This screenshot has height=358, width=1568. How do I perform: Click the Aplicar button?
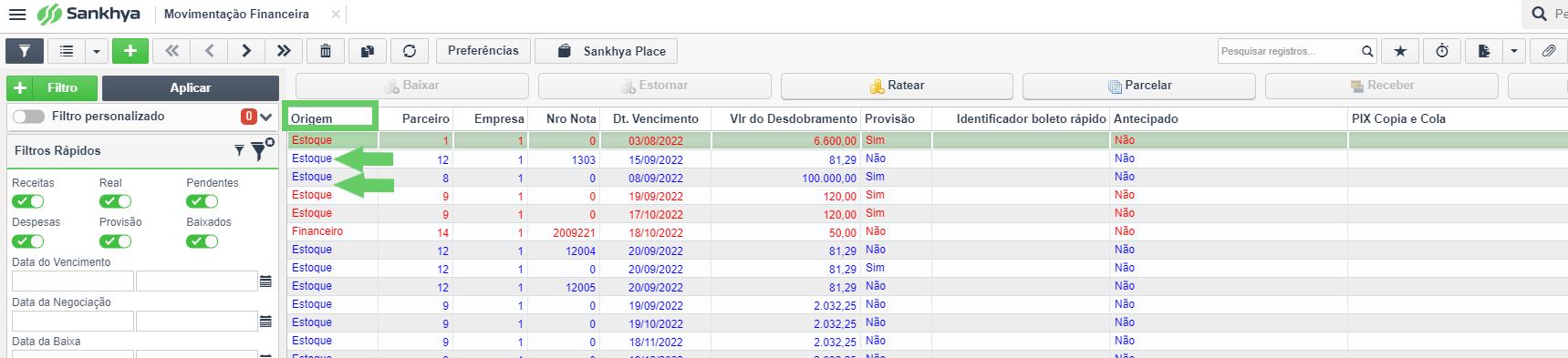pos(191,87)
